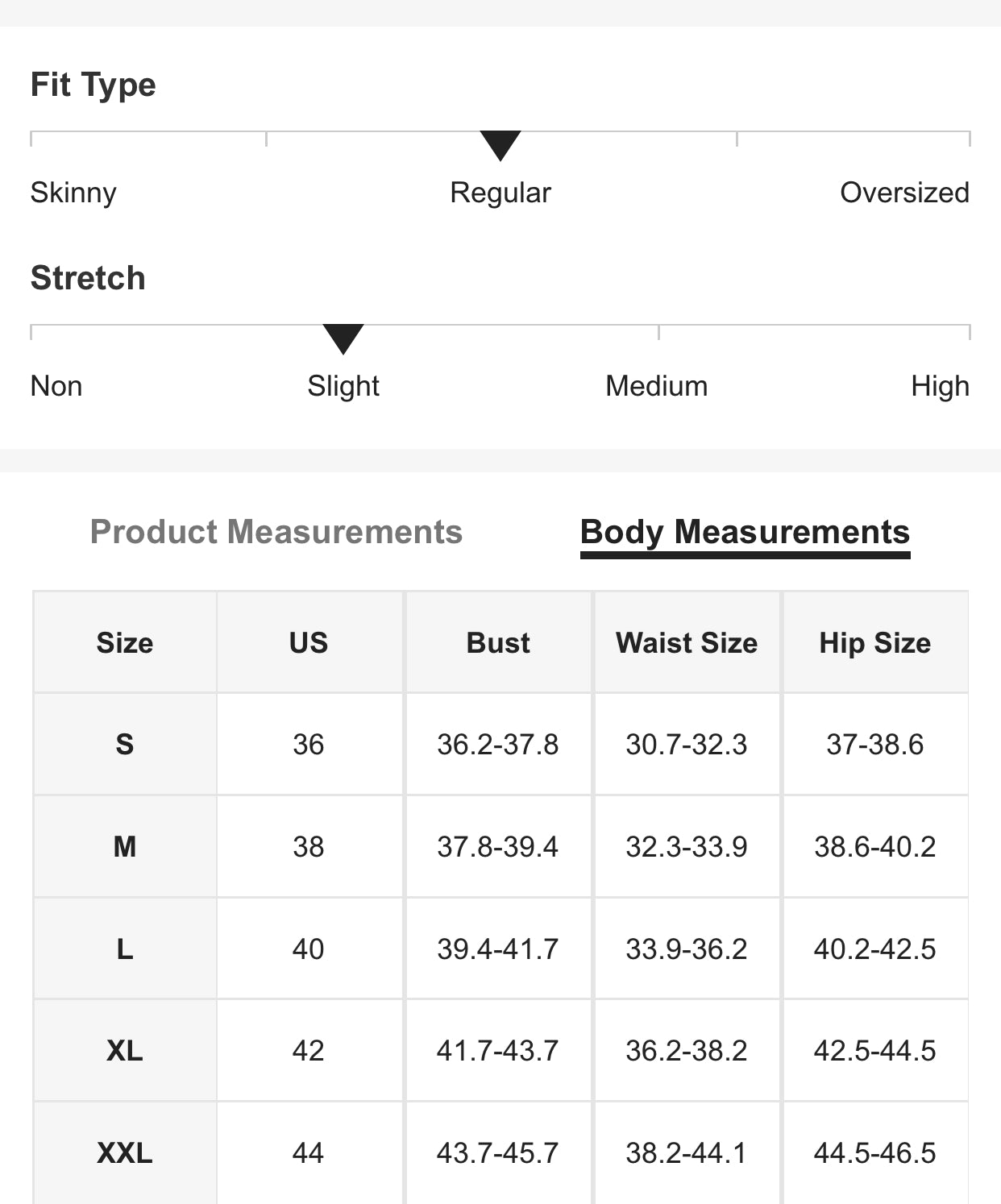
Task: Click the Medium stretch label
Action: [657, 386]
